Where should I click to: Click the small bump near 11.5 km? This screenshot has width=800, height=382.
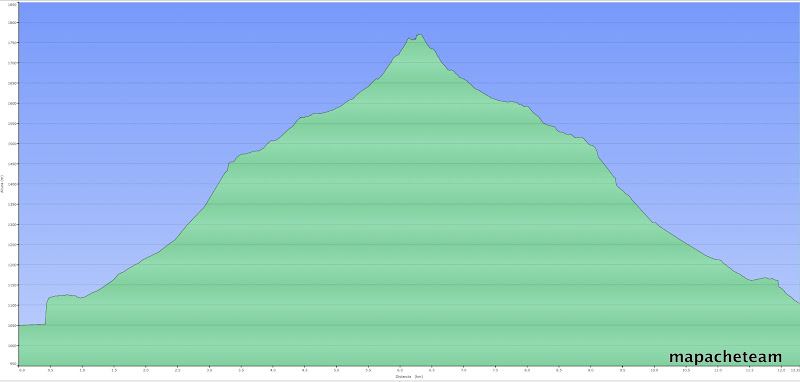point(764,278)
